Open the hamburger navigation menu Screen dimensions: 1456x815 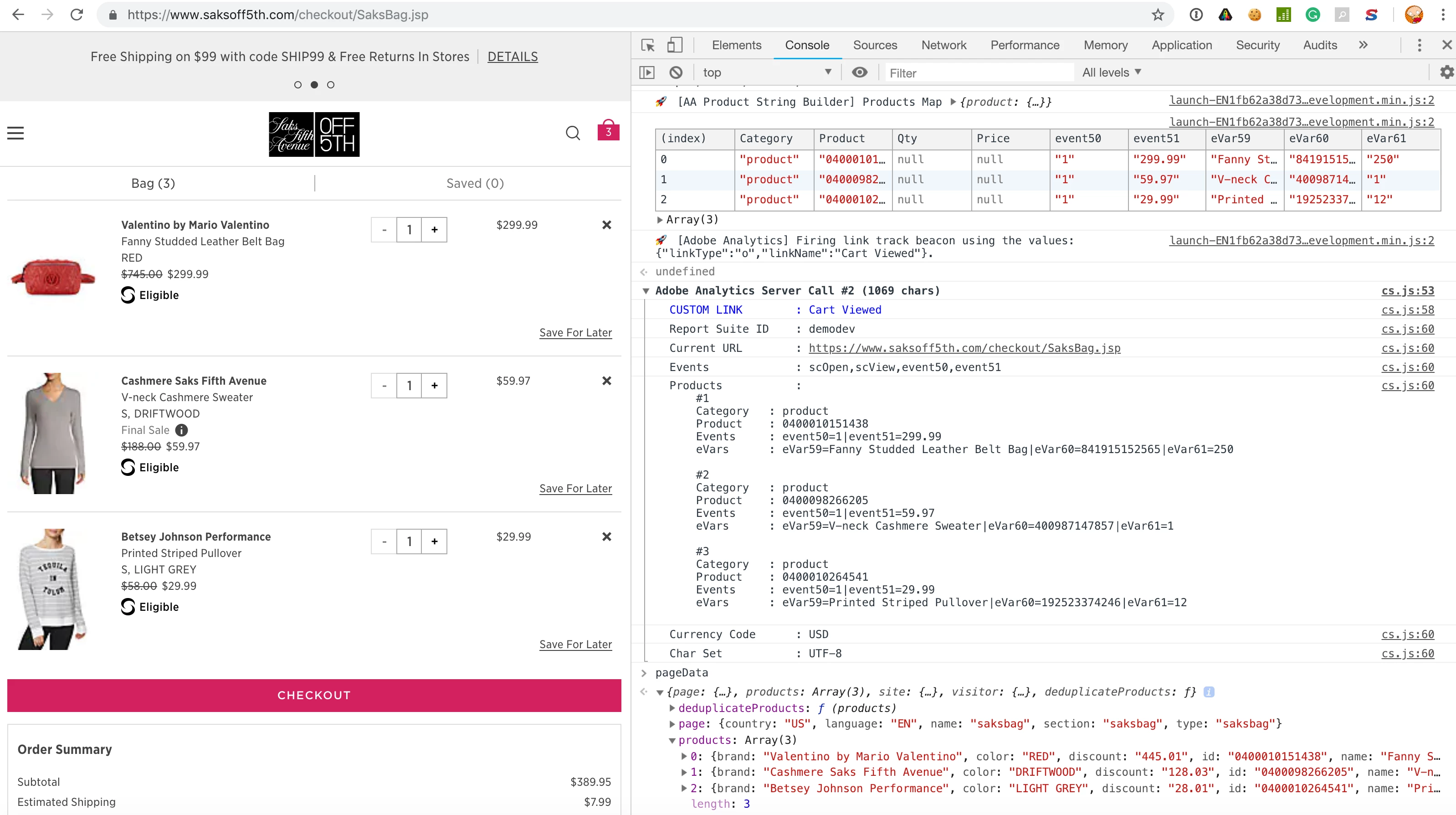tap(15, 133)
